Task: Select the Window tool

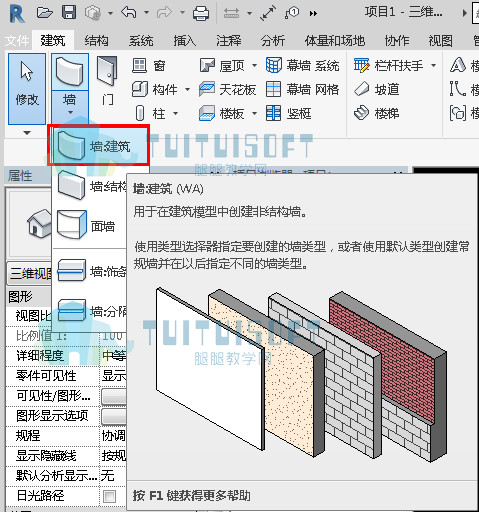Action: coord(149,65)
